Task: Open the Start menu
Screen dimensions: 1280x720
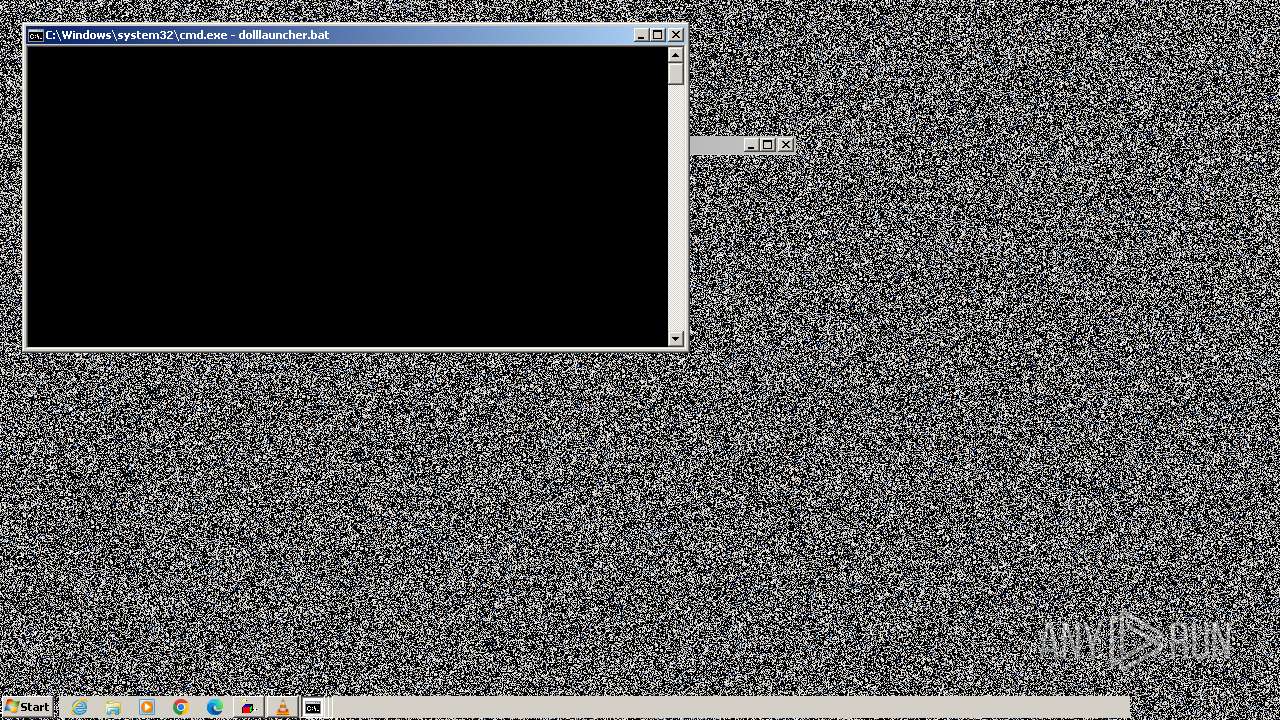Action: [x=27, y=707]
